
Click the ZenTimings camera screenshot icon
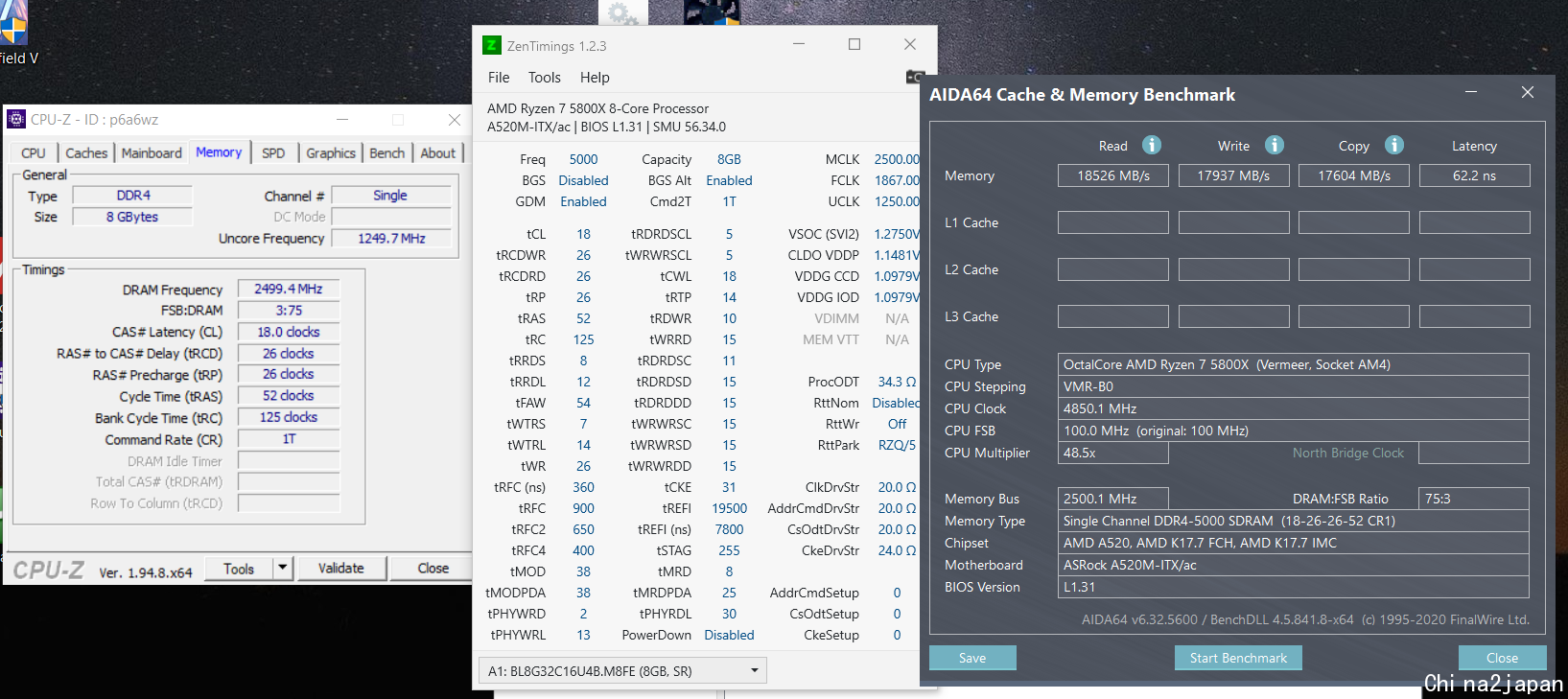coord(914,78)
